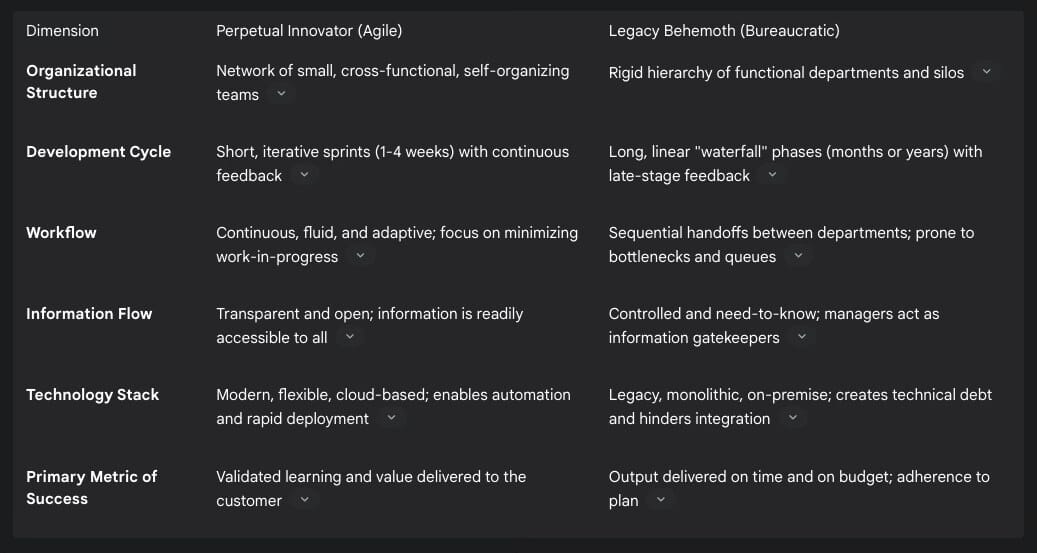Screen dimensions: 1037x553
Task: Expand chevron beside 'late-stage feedback'
Action: [772, 175]
